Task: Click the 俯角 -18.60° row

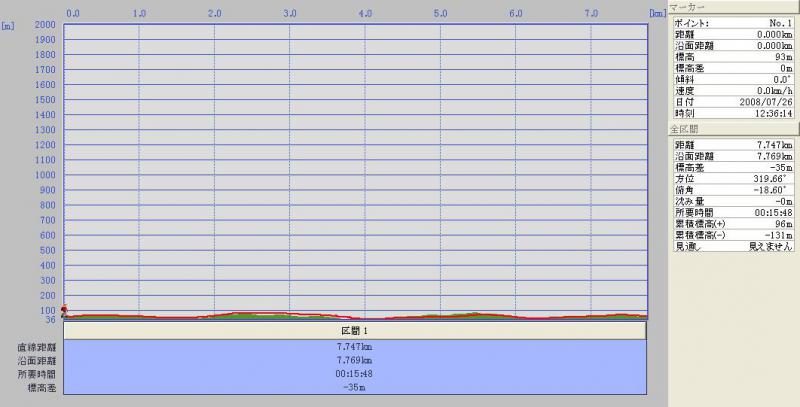Action: click(x=733, y=189)
